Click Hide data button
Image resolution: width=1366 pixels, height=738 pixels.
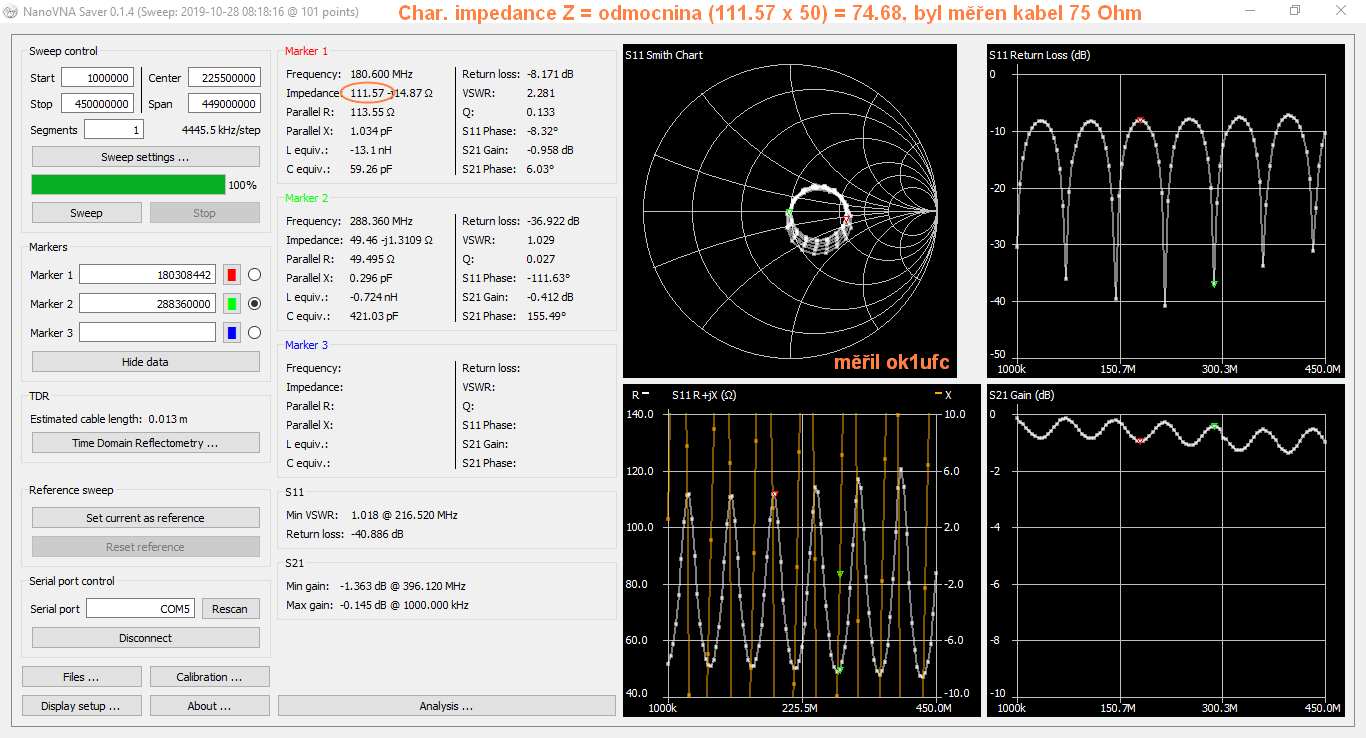(x=145, y=362)
